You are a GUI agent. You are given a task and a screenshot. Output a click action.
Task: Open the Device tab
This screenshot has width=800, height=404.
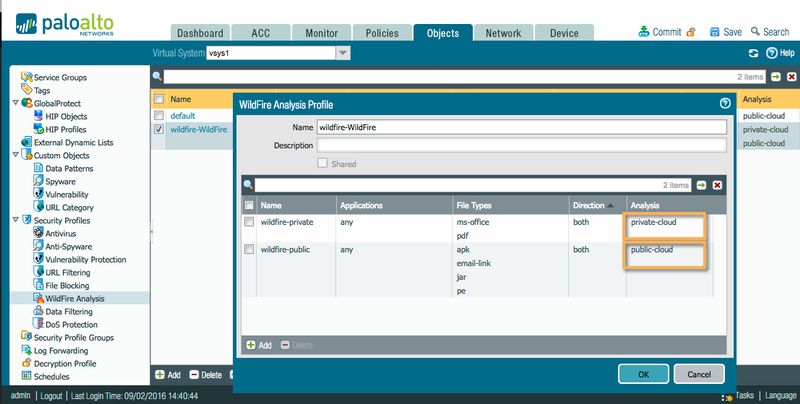click(564, 33)
